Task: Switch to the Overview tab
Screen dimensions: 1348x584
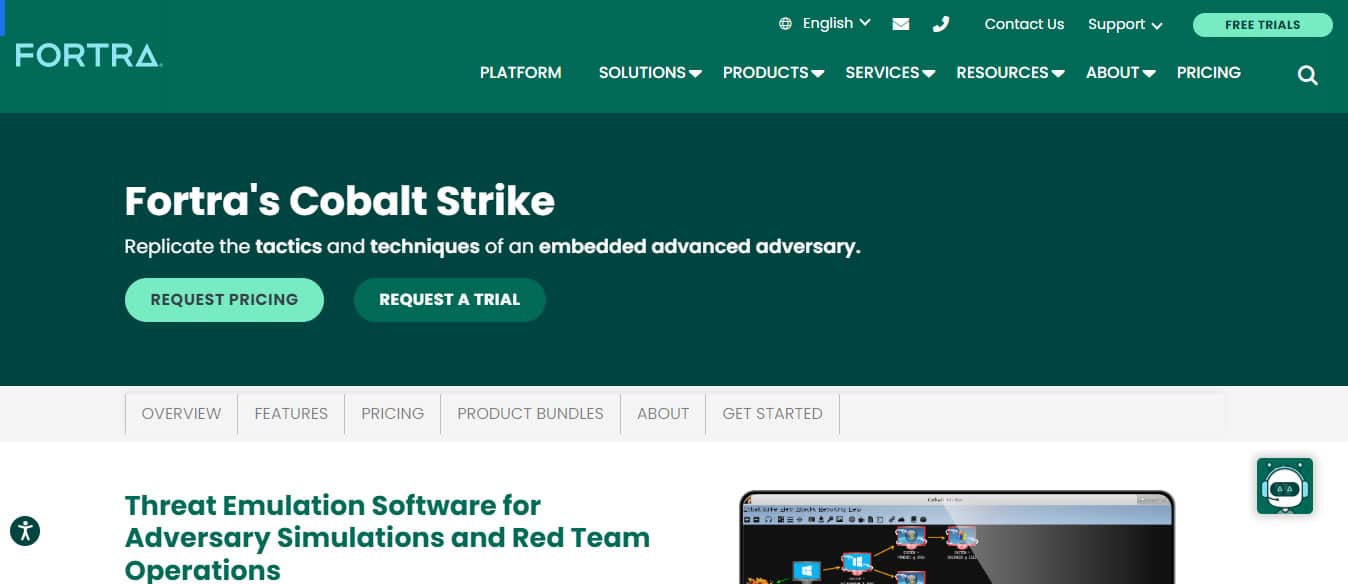Action: point(181,414)
